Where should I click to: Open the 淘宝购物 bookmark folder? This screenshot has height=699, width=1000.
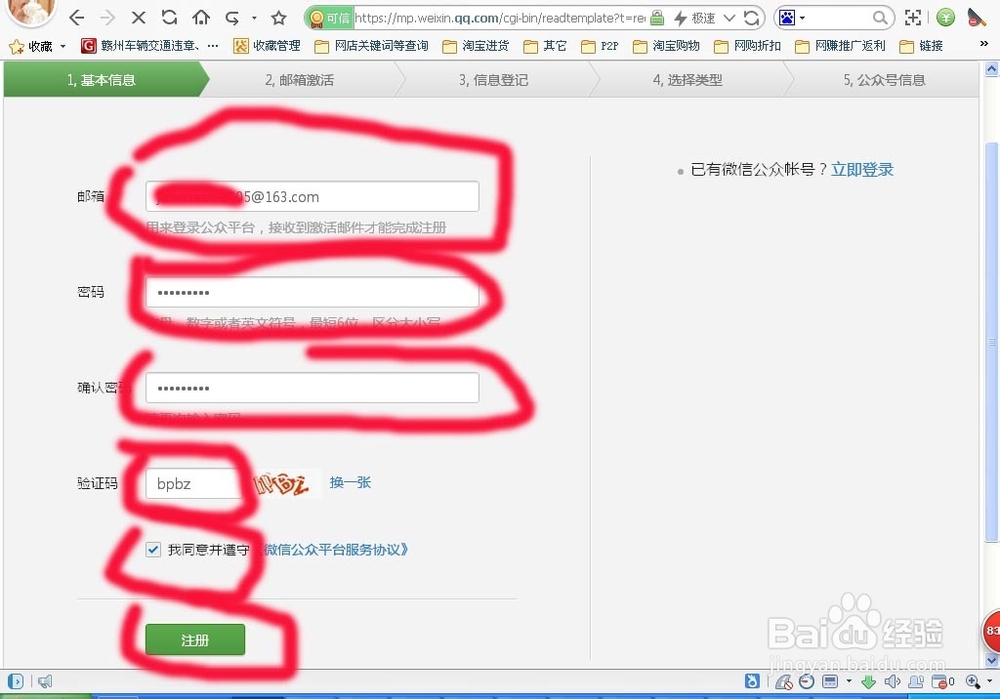coord(666,46)
